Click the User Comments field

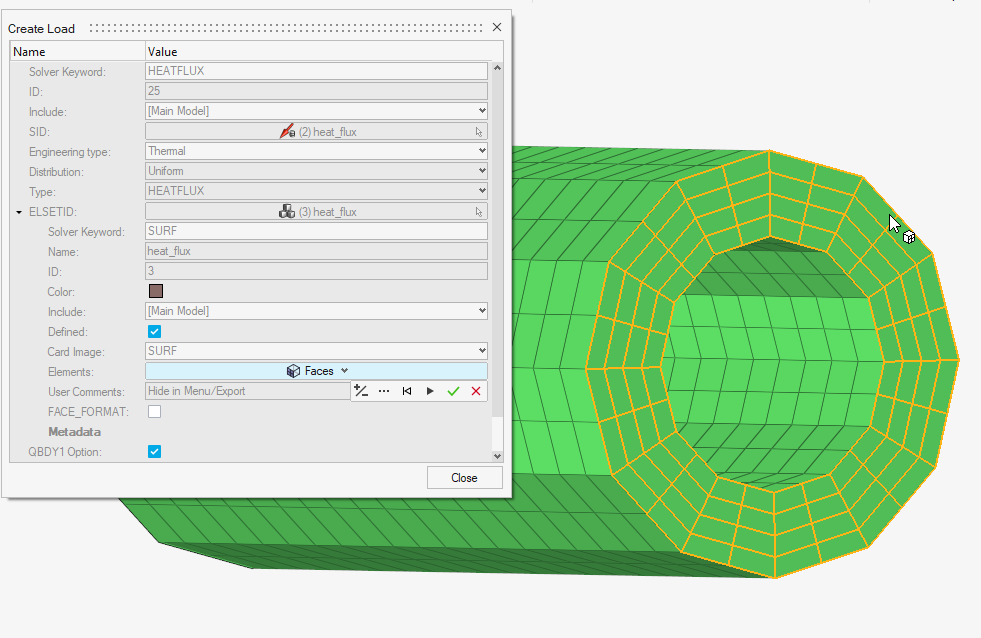pyautogui.click(x=246, y=391)
